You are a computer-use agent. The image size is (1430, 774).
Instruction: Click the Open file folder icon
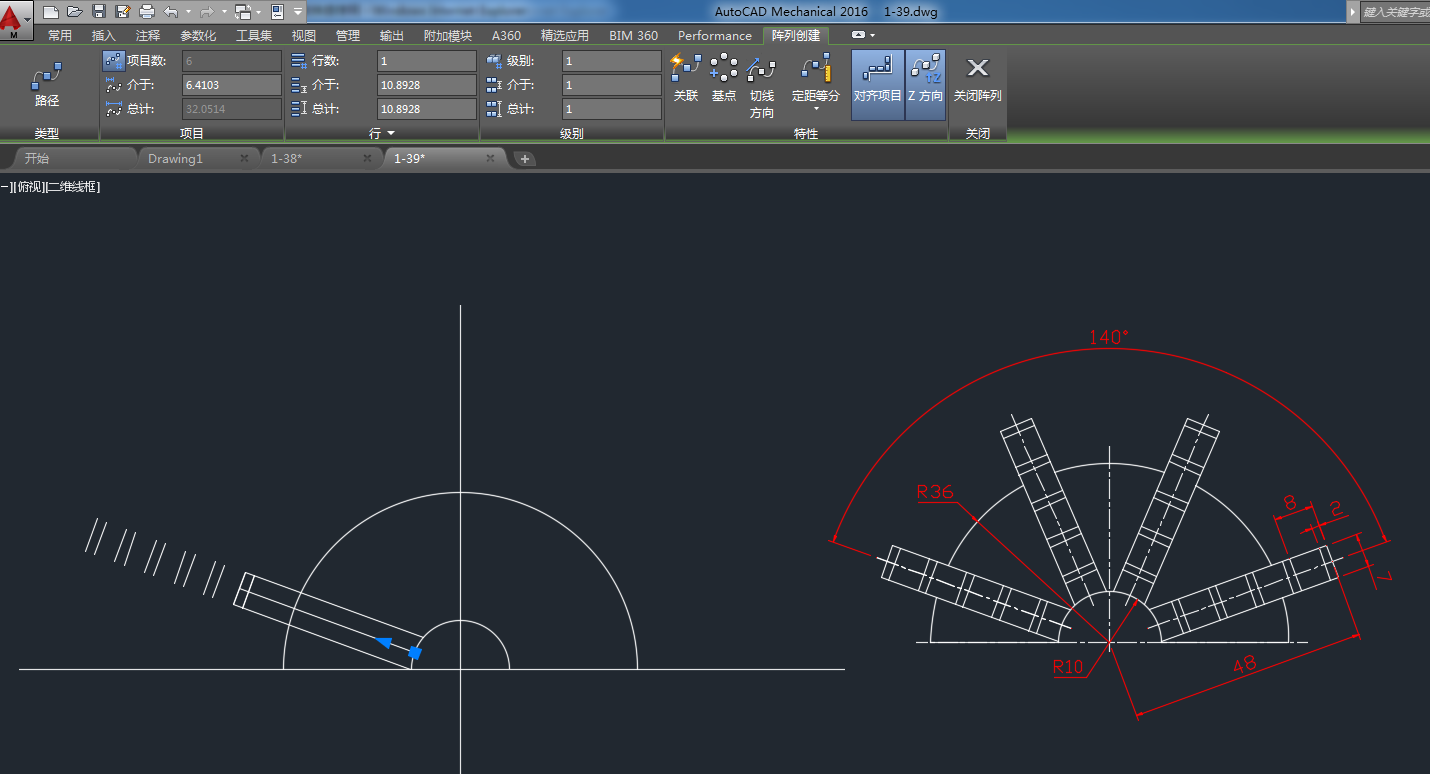(x=75, y=11)
